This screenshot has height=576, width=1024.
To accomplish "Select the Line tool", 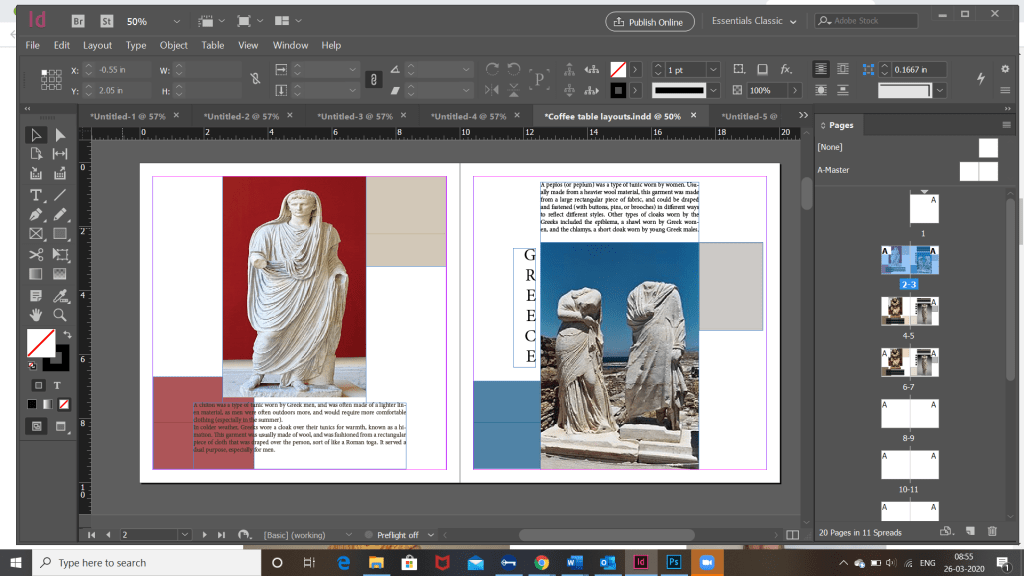I will pyautogui.click(x=59, y=194).
